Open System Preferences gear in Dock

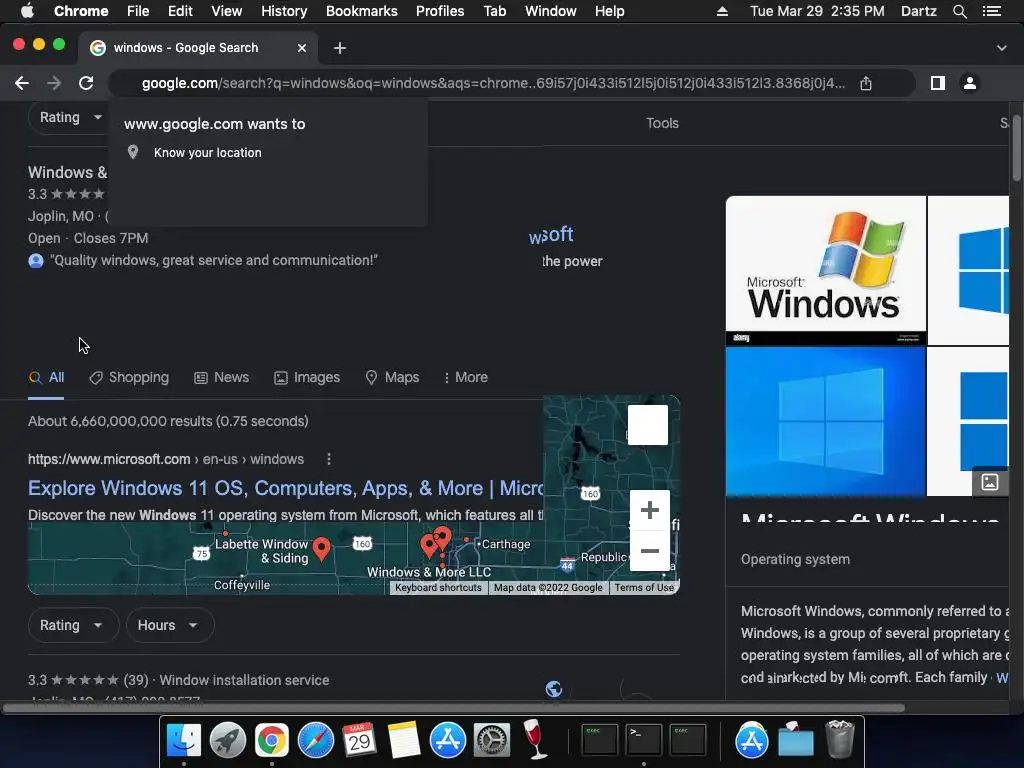(491, 740)
